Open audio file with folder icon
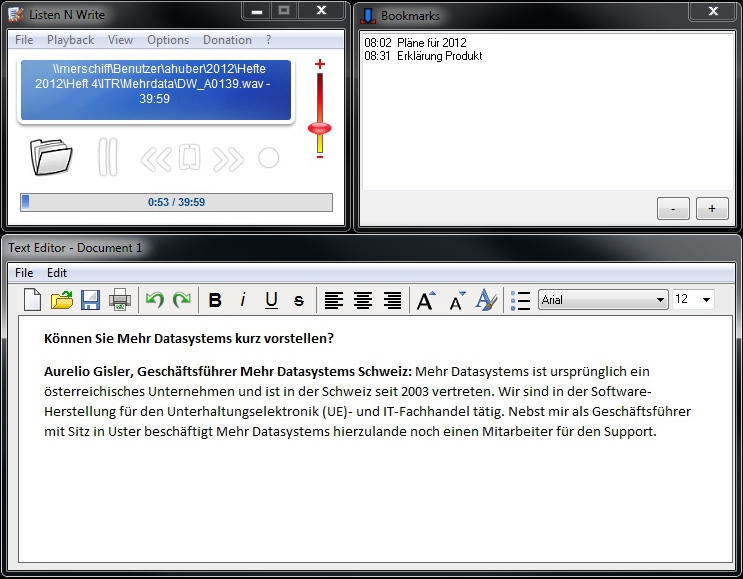 click(51, 157)
